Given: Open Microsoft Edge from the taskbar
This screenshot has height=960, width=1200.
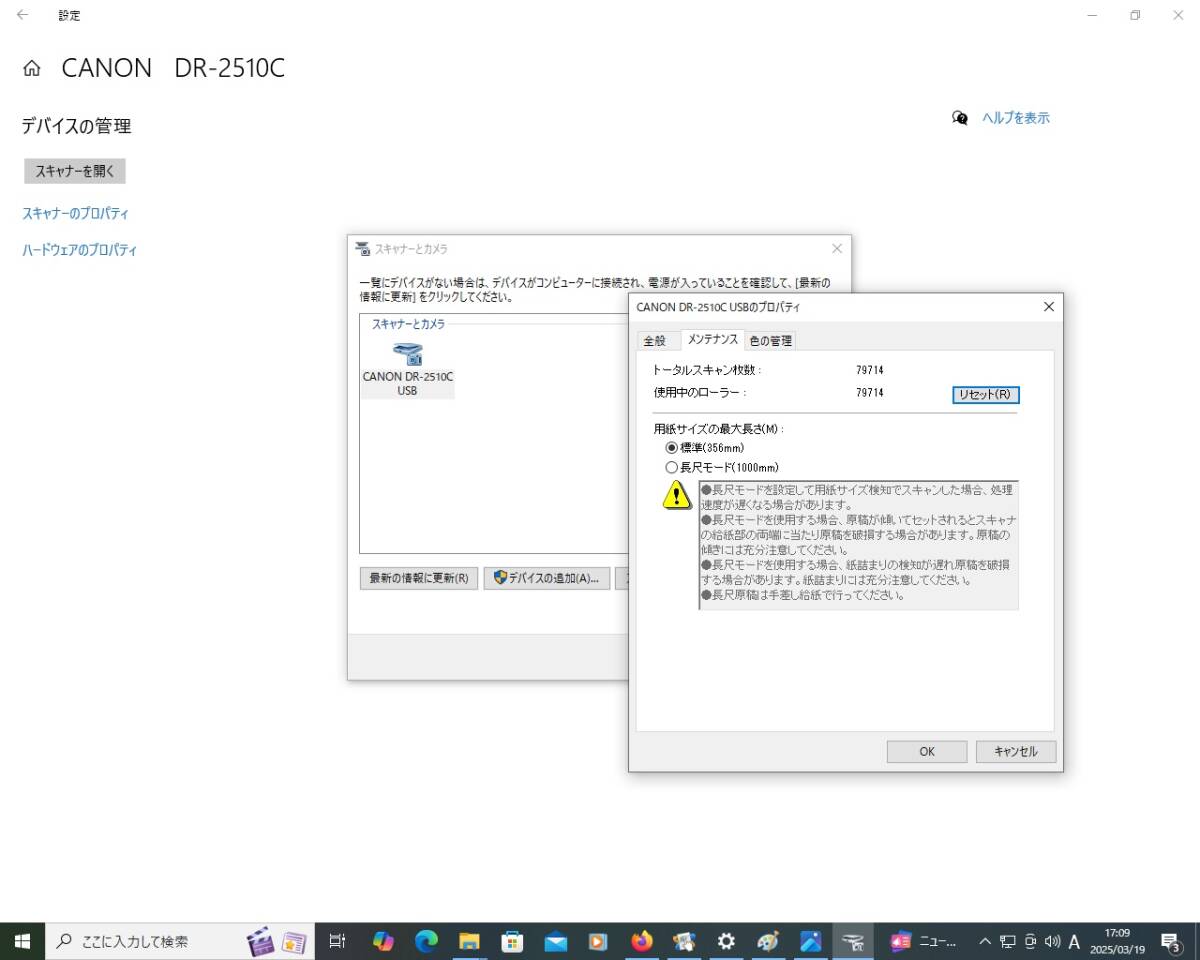Looking at the screenshot, I should [426, 941].
